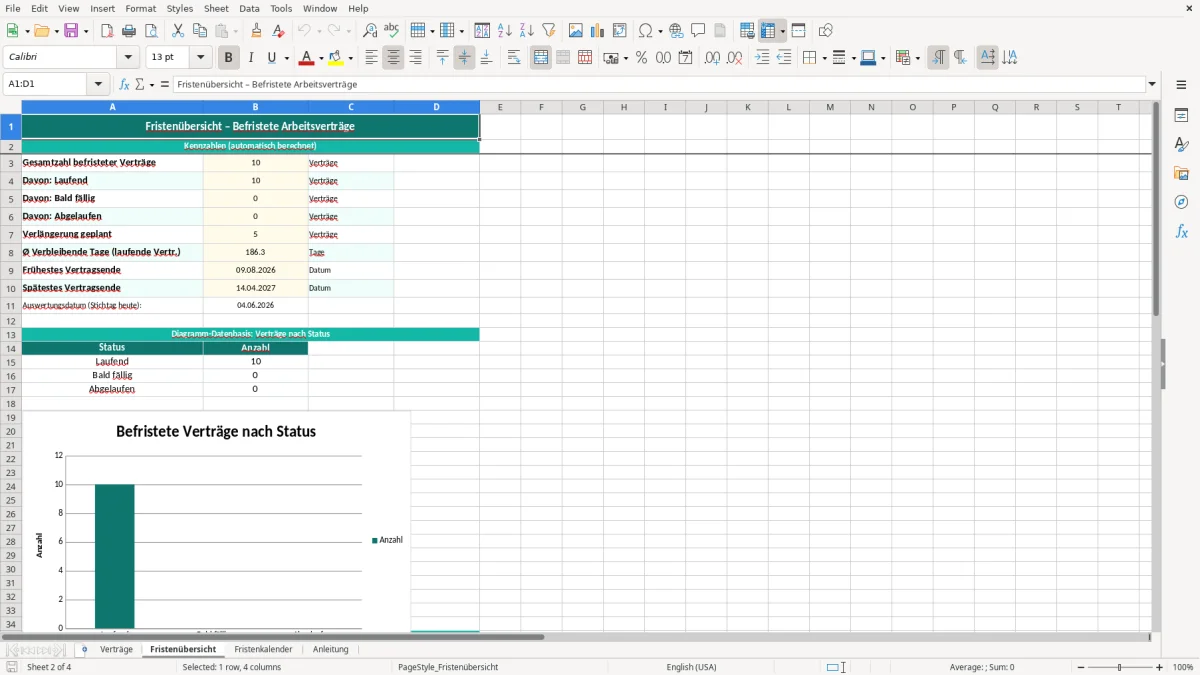This screenshot has height=675, width=1200.
Task: Toggle Merge and Center Cells
Action: pos(541,58)
